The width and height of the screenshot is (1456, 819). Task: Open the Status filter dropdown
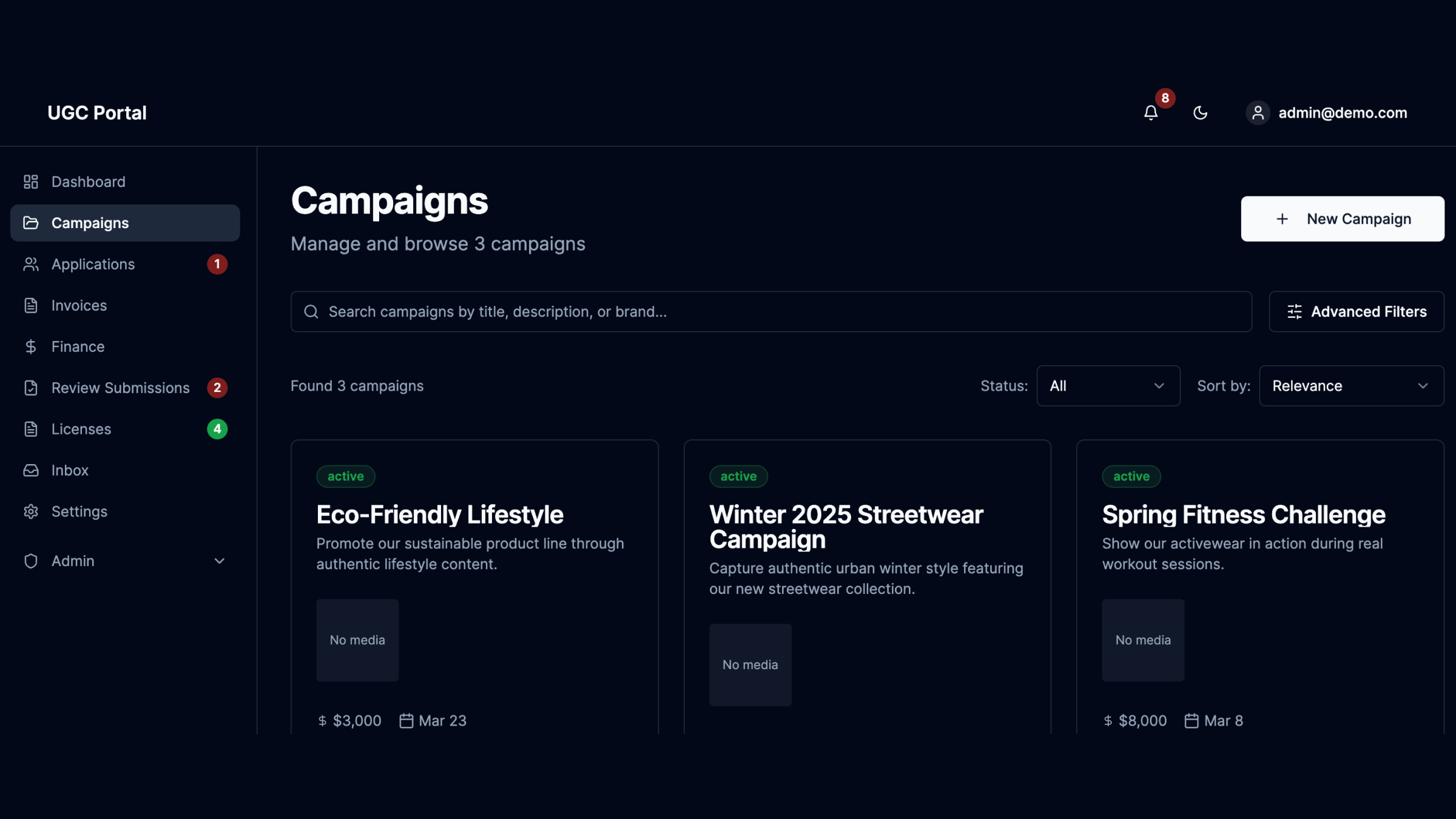[x=1108, y=386]
